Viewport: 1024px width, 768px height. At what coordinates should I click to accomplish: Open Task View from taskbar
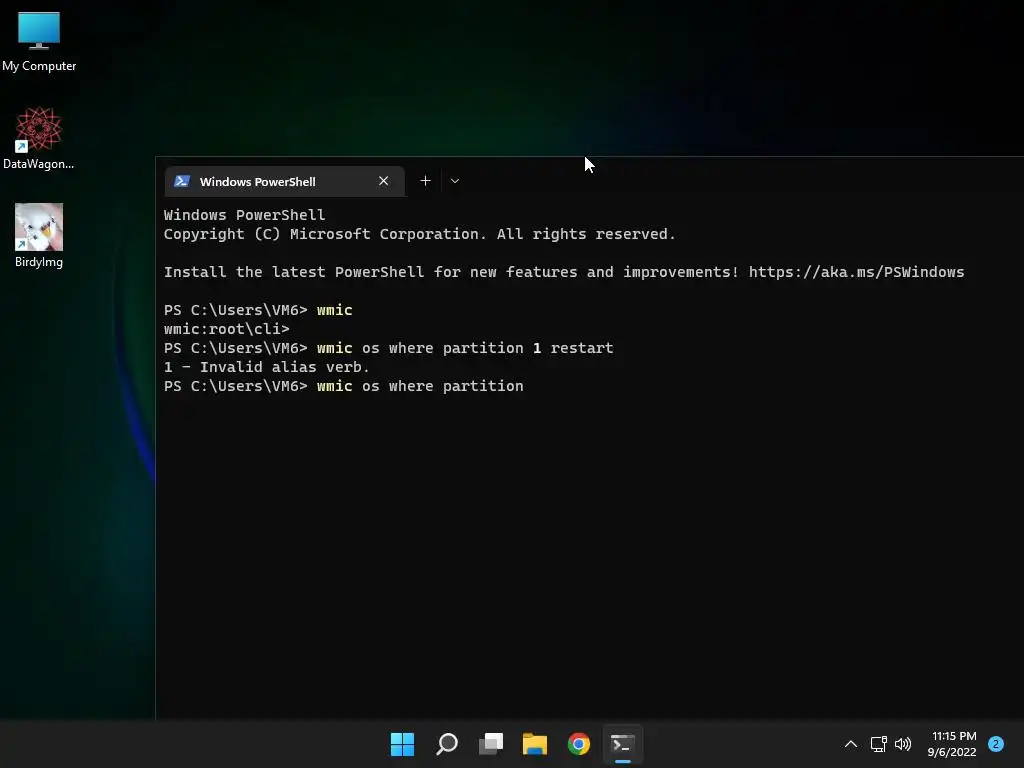(x=490, y=744)
